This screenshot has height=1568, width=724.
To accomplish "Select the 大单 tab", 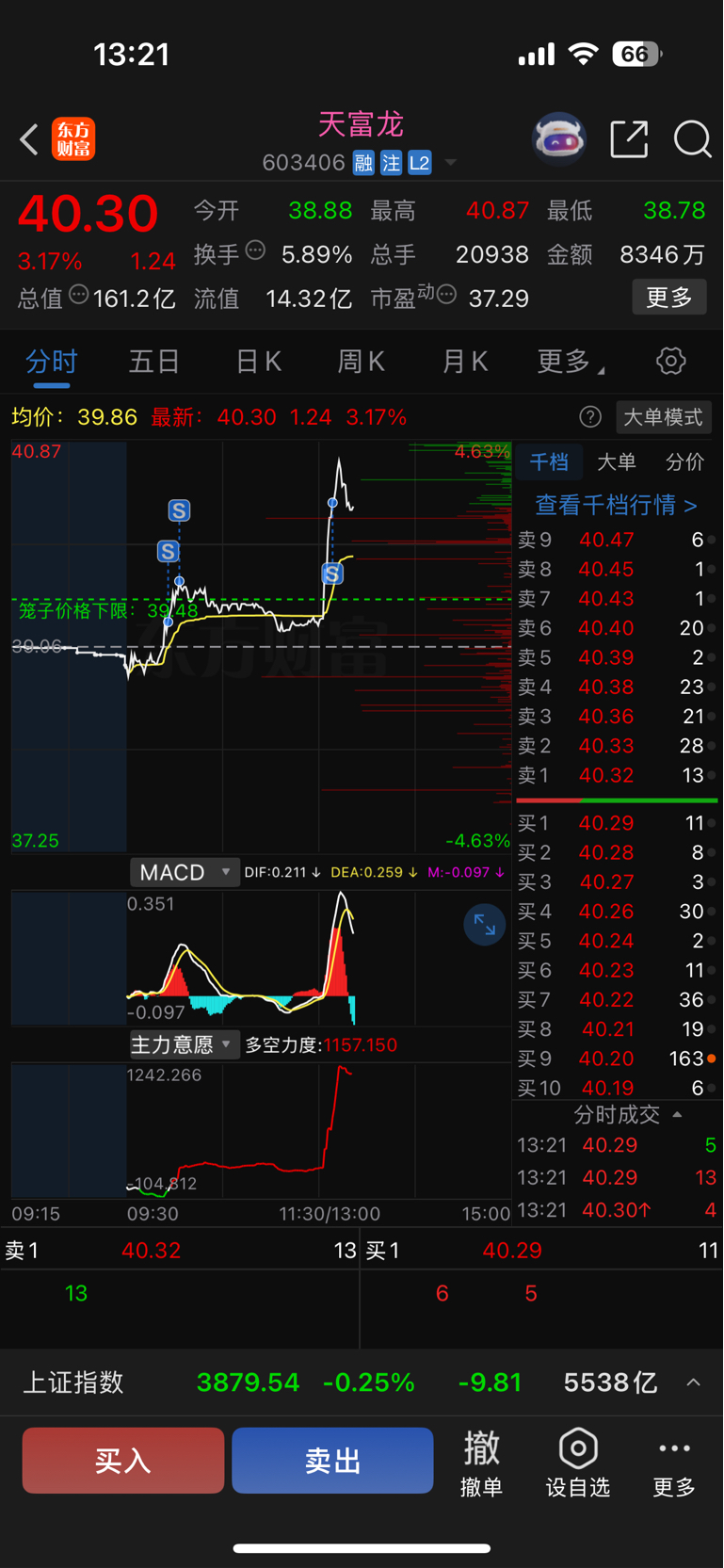I will tap(617, 461).
